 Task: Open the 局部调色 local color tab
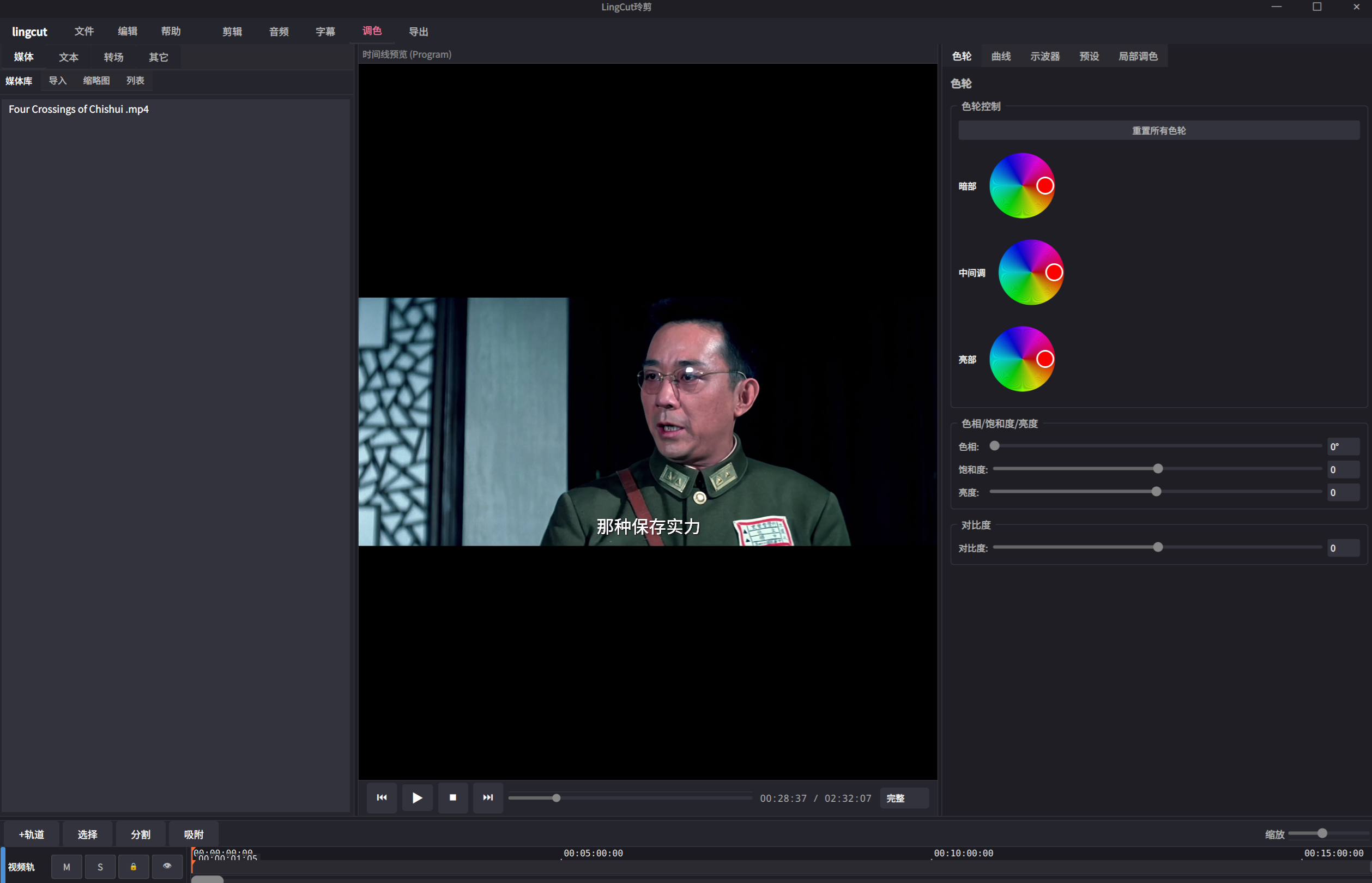click(1138, 56)
